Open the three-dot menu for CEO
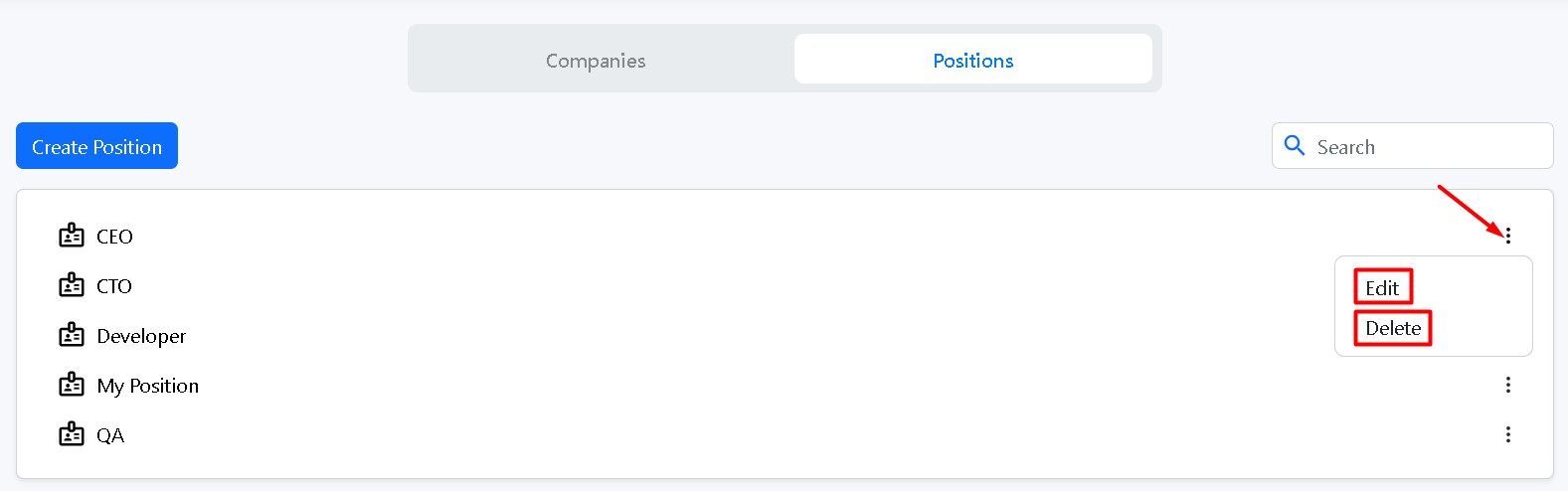This screenshot has width=1568, height=491. (x=1507, y=236)
